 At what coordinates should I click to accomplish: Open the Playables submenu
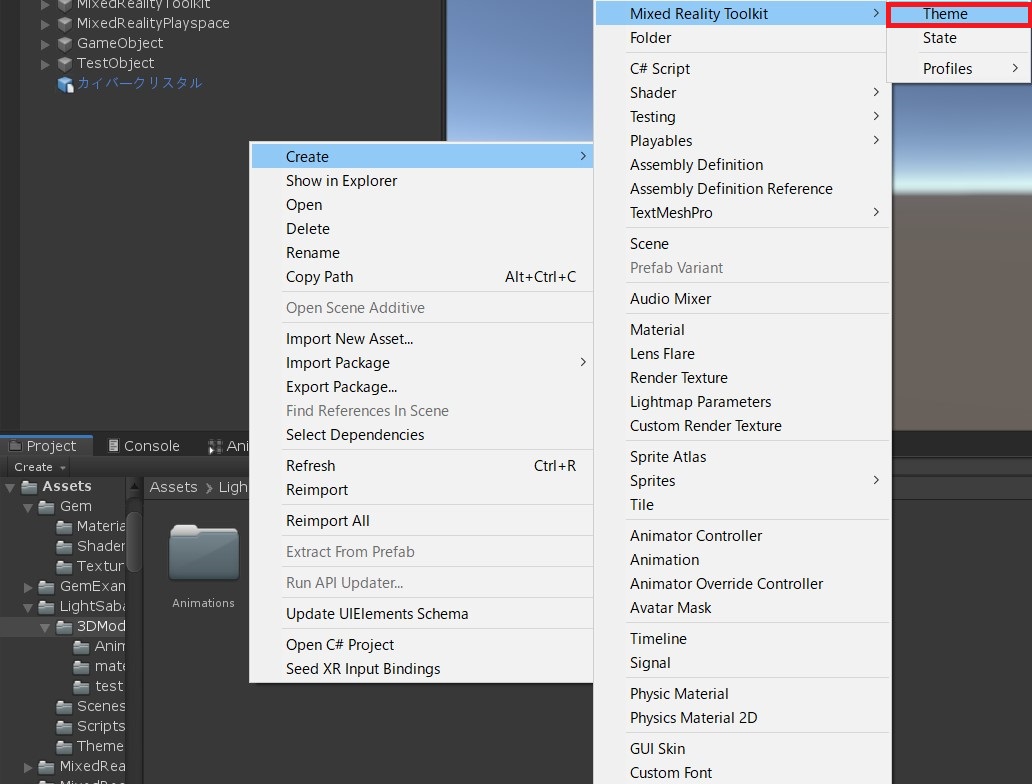[x=741, y=141]
